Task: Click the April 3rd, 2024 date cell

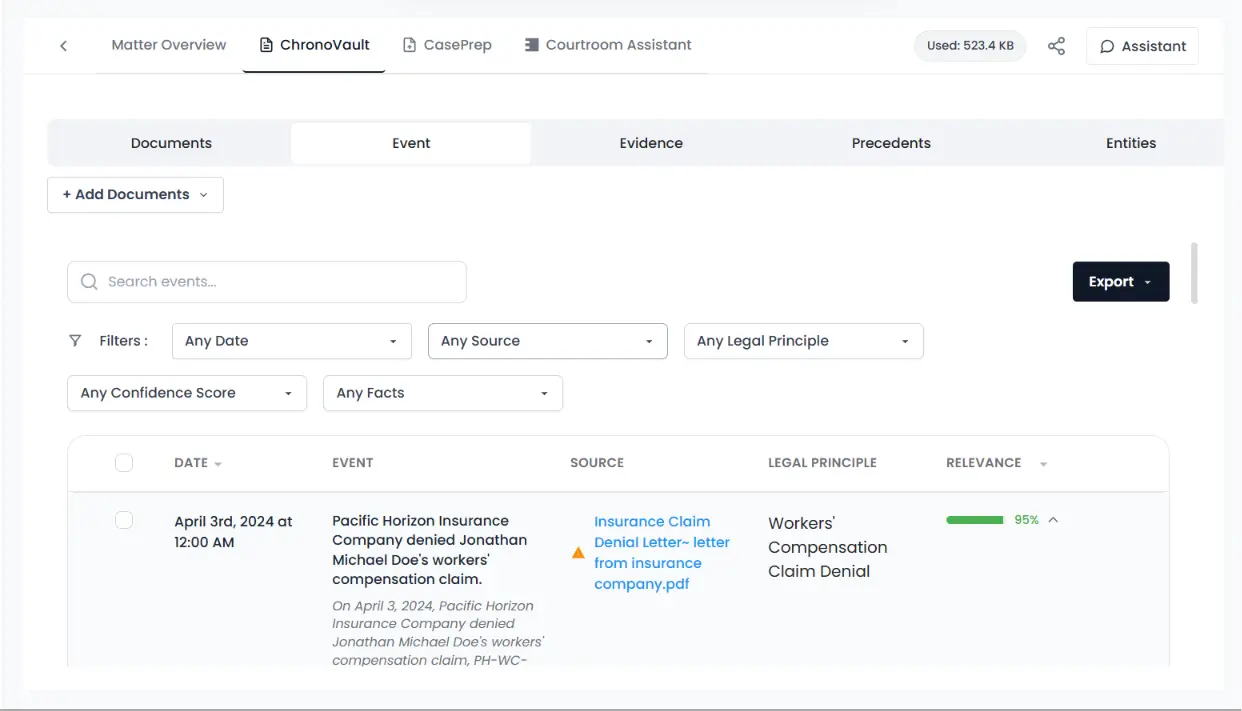Action: [233, 532]
